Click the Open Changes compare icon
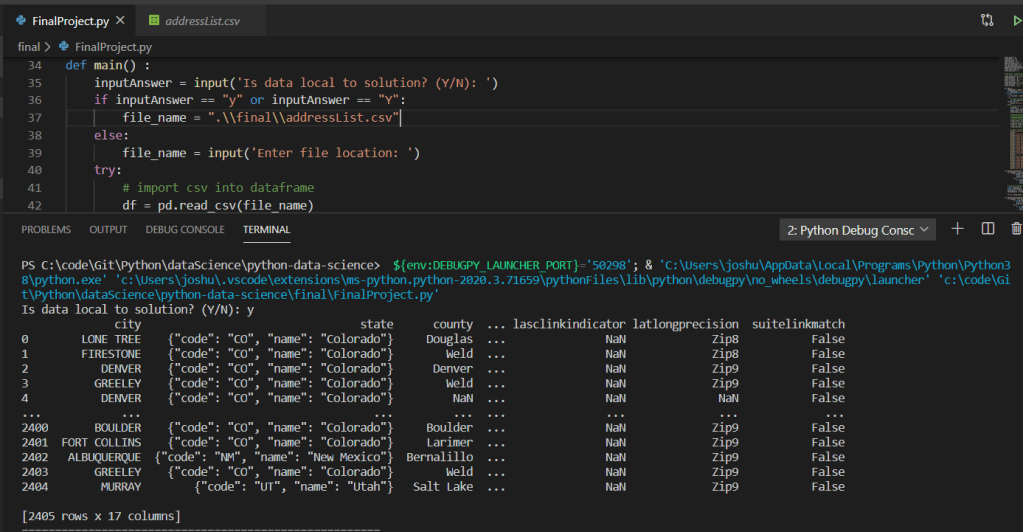The height and width of the screenshot is (532, 1023). click(x=987, y=20)
